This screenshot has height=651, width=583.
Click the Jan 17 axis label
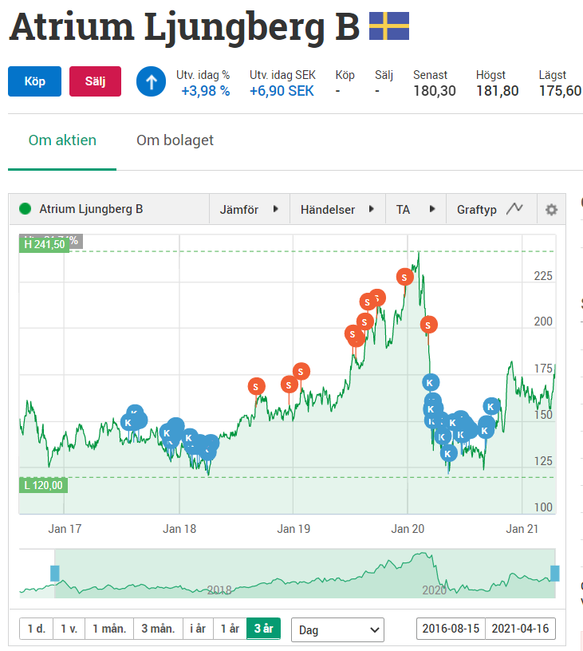coord(65,529)
